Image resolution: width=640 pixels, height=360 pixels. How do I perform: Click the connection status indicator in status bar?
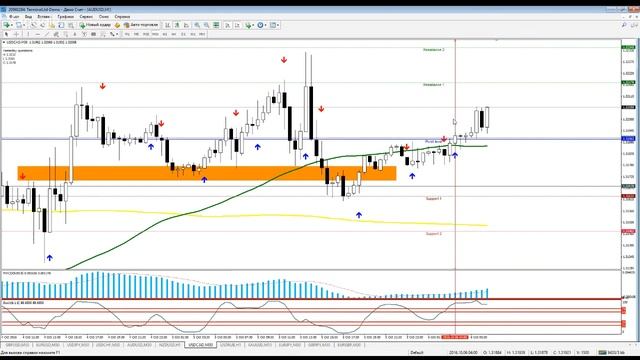point(612,352)
